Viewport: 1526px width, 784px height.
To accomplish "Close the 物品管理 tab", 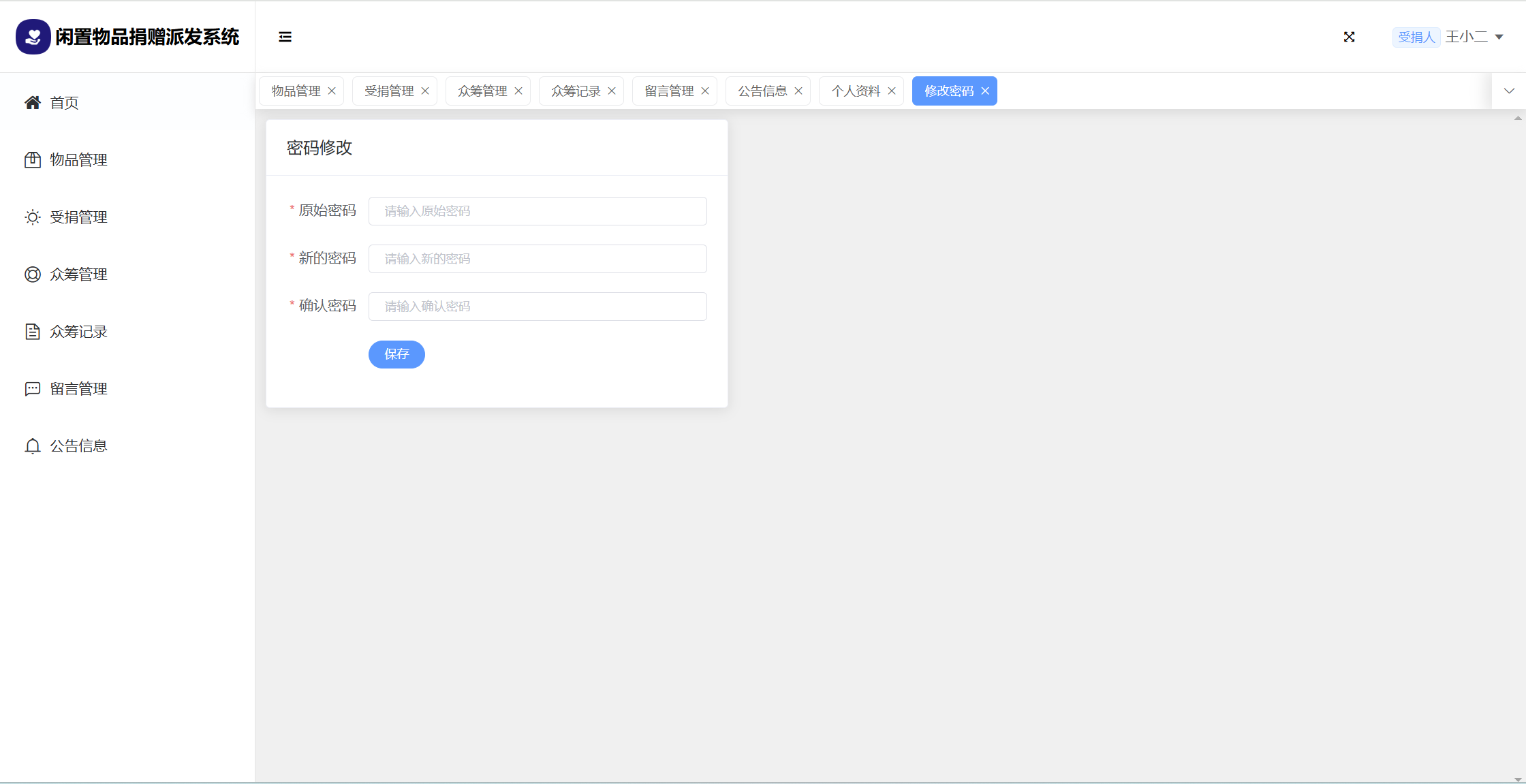I will click(x=332, y=91).
